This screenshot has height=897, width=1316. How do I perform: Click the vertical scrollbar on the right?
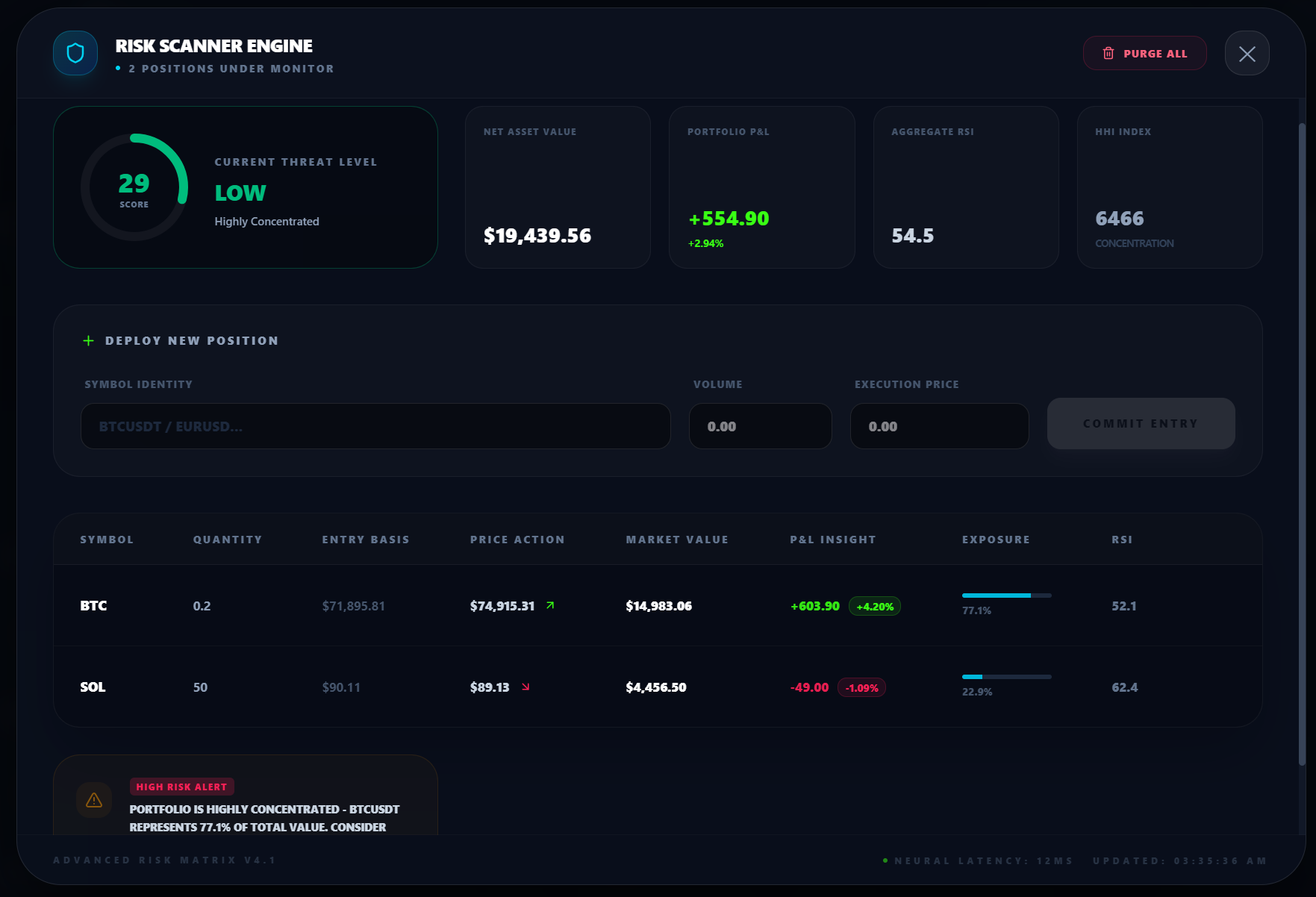point(1302,444)
